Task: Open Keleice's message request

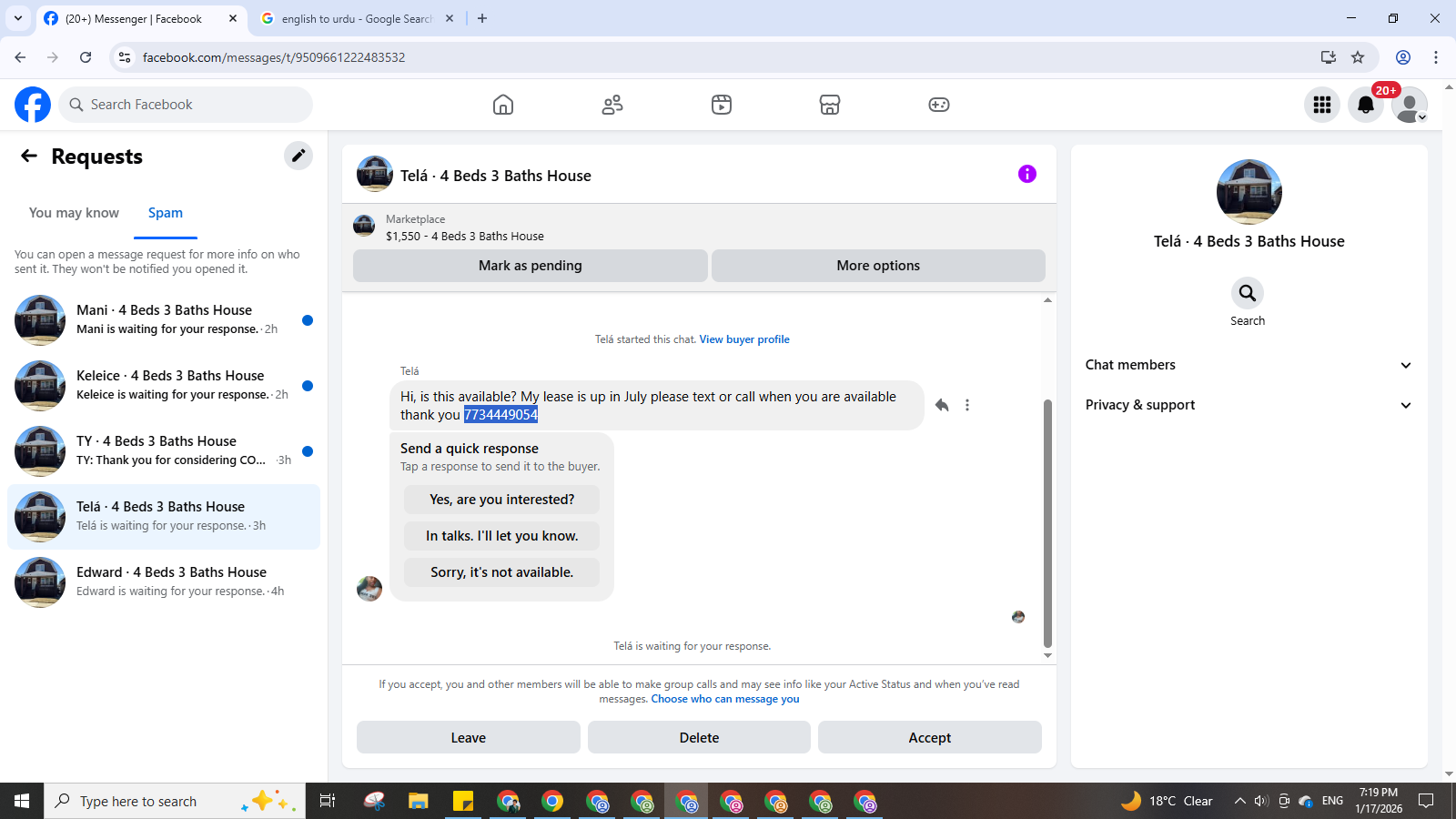Action: click(x=164, y=386)
